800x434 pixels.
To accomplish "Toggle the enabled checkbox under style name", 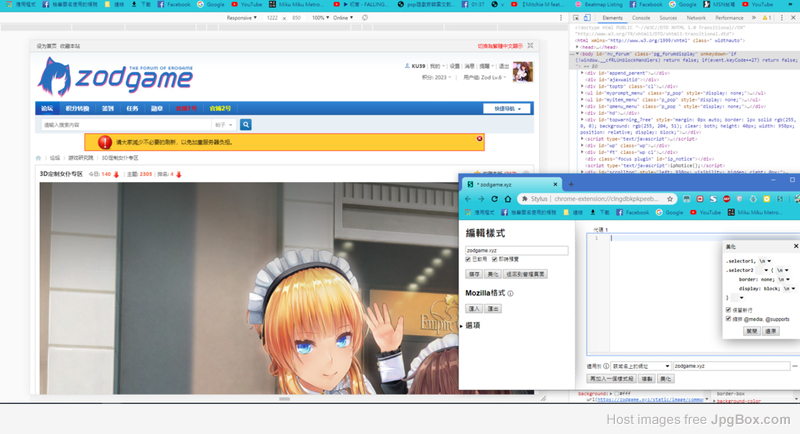I will point(468,260).
